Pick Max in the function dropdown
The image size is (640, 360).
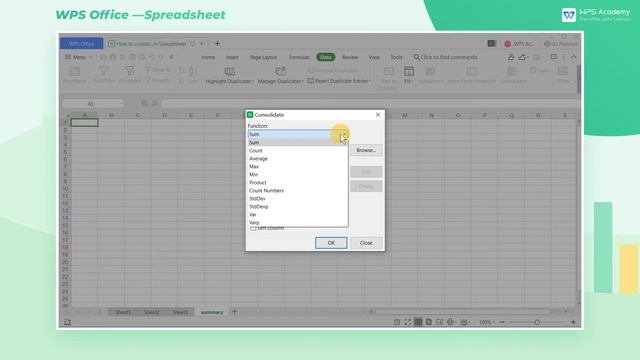298,167
